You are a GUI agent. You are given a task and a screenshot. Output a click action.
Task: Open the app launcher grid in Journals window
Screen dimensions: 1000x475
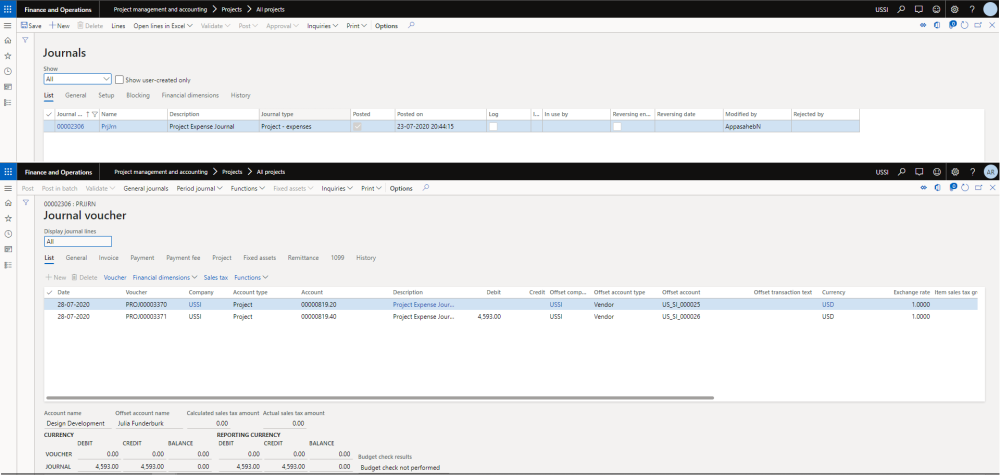(x=8, y=10)
